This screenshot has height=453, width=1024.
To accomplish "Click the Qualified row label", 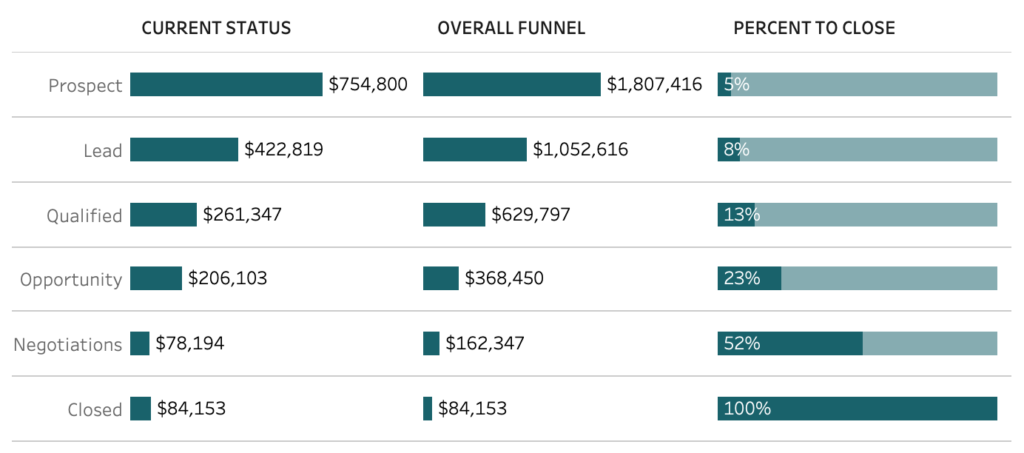I will [x=84, y=216].
